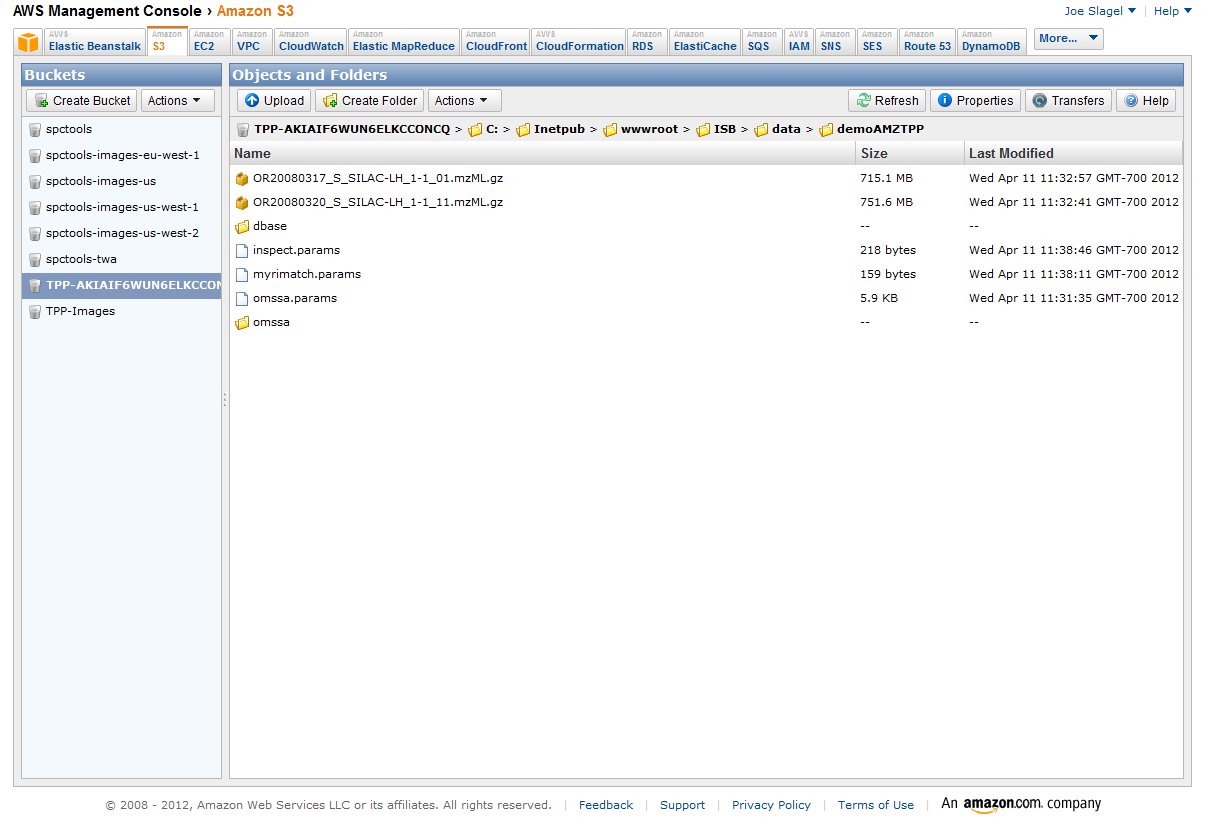Open the Buckets panel Actions dropdown
This screenshot has height=832, width=1208.
pos(178,100)
